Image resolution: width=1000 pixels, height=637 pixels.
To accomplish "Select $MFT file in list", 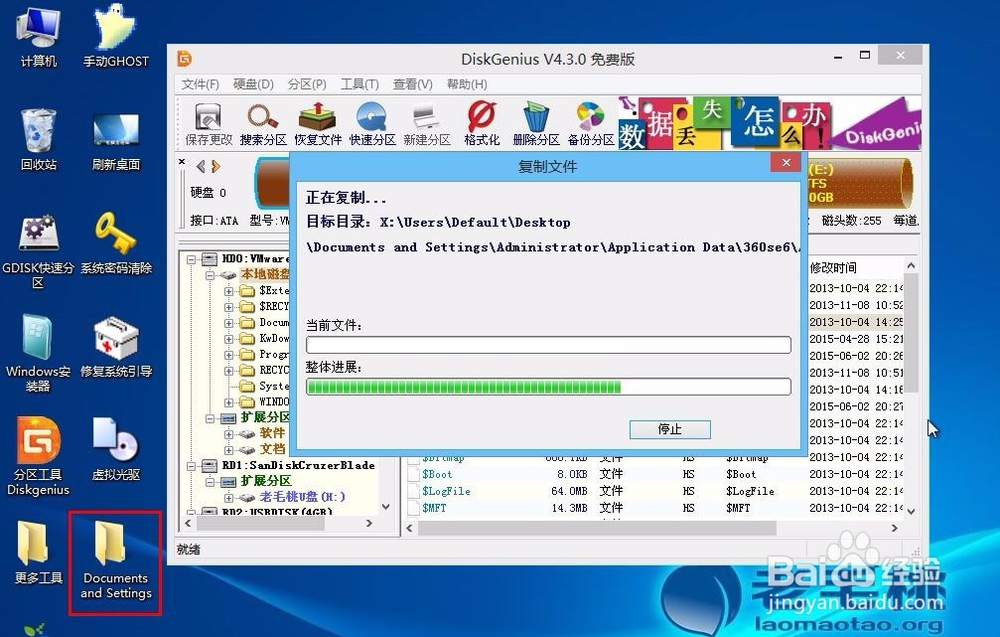I will pos(434,508).
